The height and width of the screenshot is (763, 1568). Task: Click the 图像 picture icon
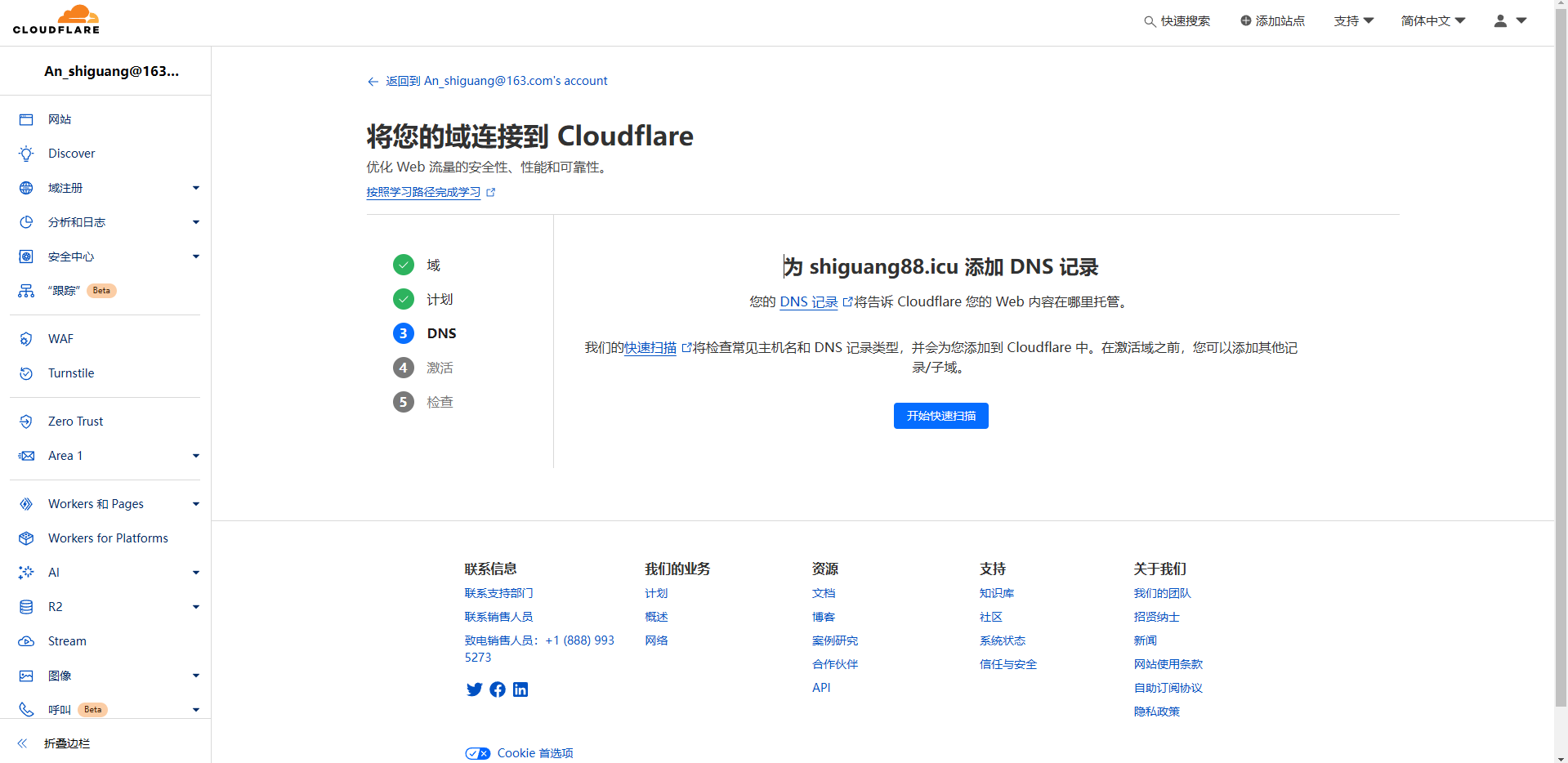[26, 676]
